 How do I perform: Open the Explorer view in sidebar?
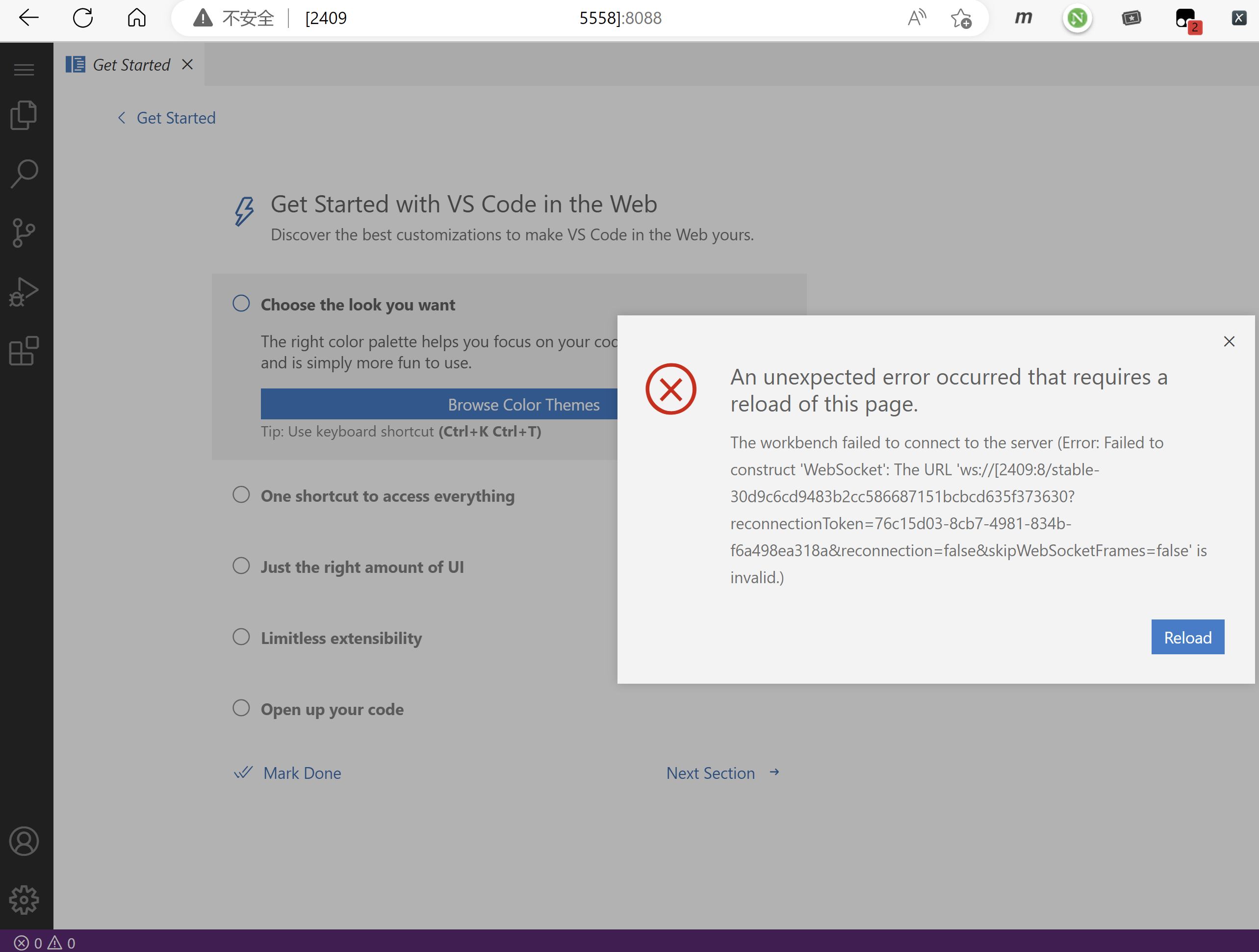point(24,115)
